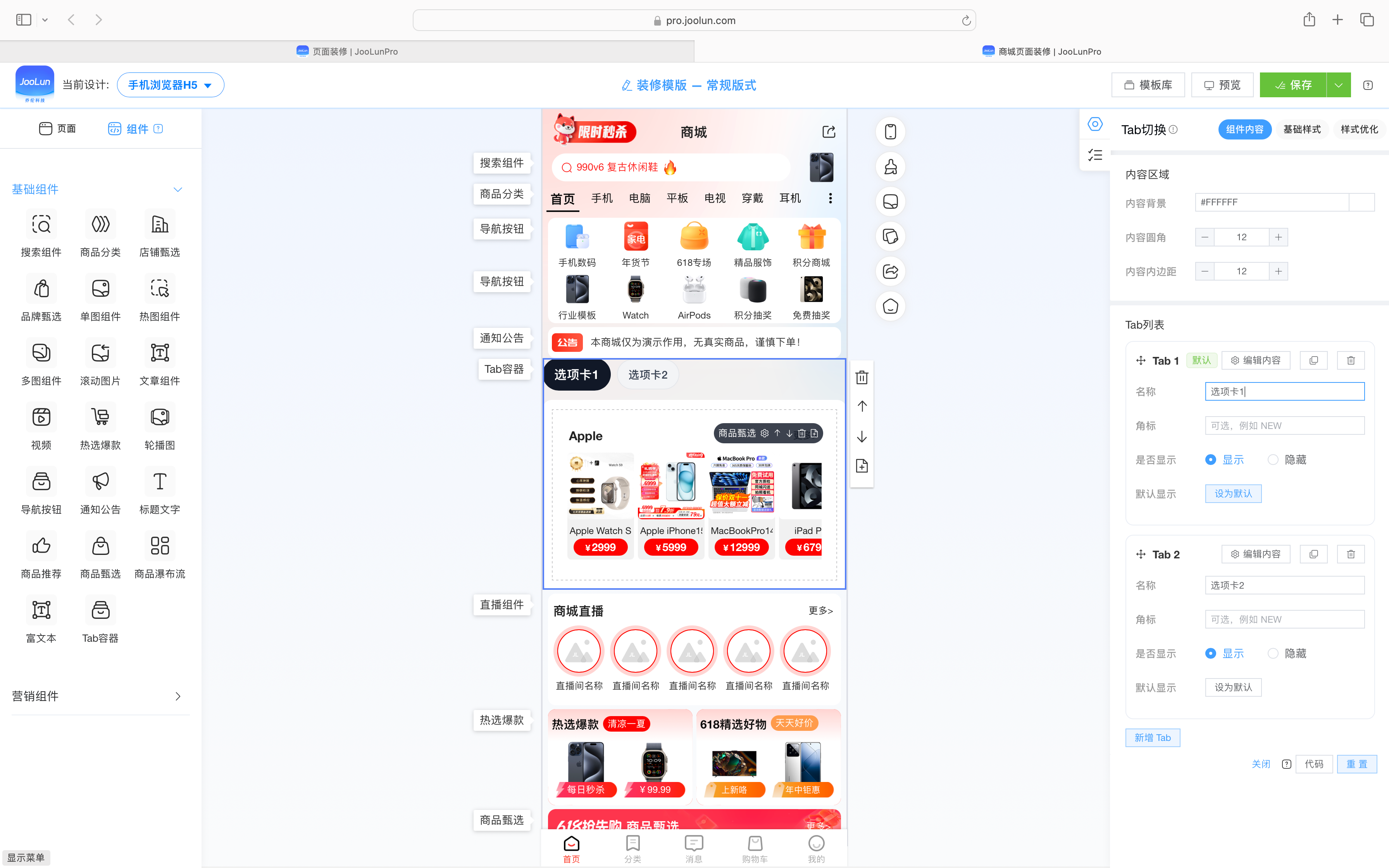Screen dimensions: 1389x868
Task: Copy Tab 1 with duplicate icon
Action: [1314, 360]
